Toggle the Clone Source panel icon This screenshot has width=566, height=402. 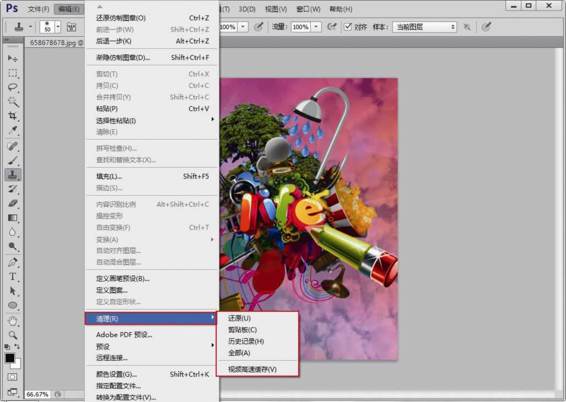click(x=71, y=27)
